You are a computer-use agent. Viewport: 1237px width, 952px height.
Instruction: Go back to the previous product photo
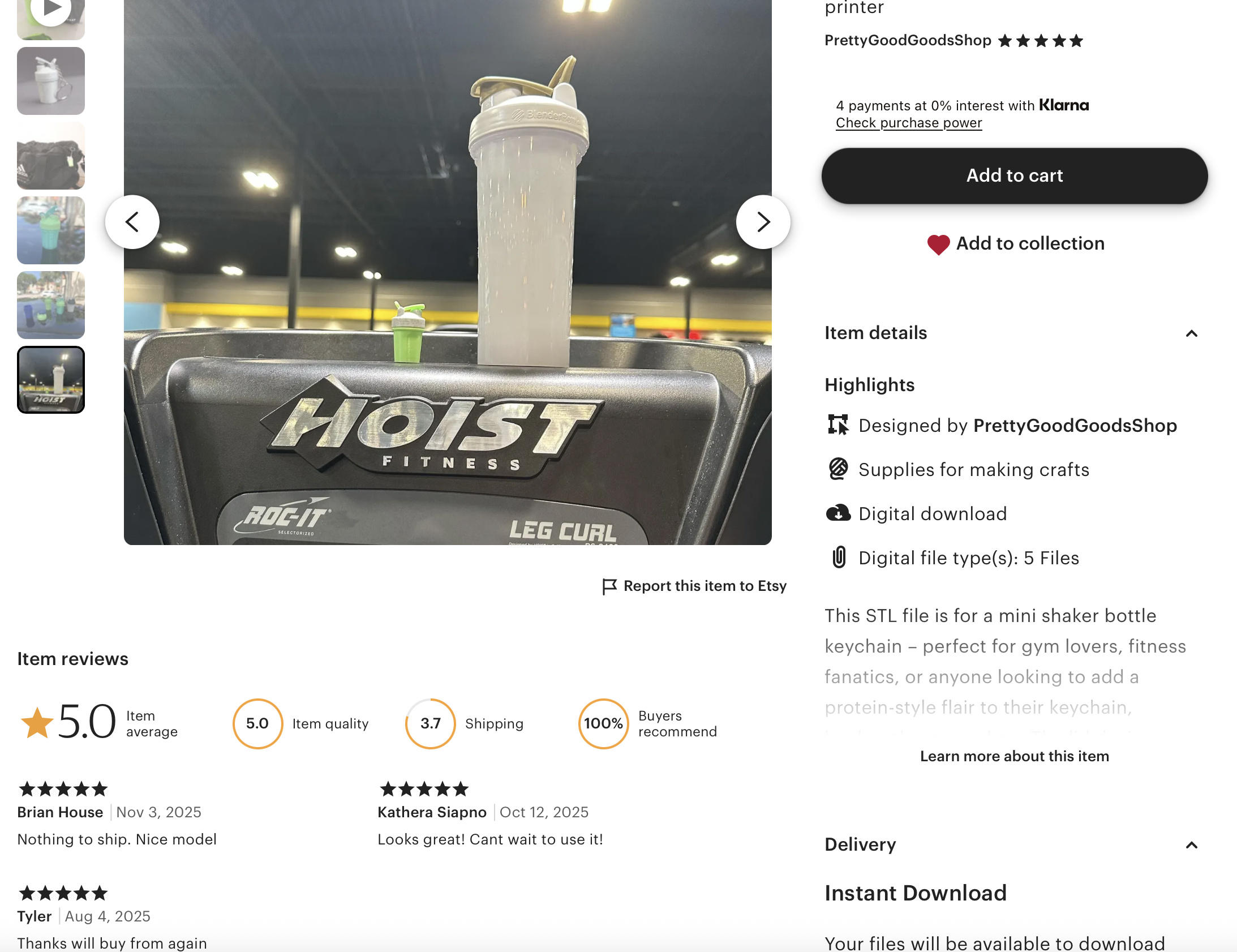[x=132, y=222]
